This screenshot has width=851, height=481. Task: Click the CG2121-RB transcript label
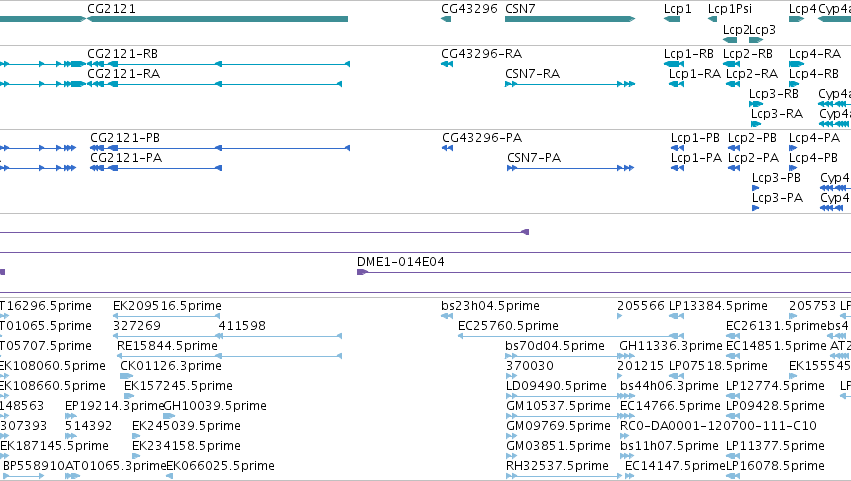[x=123, y=54]
